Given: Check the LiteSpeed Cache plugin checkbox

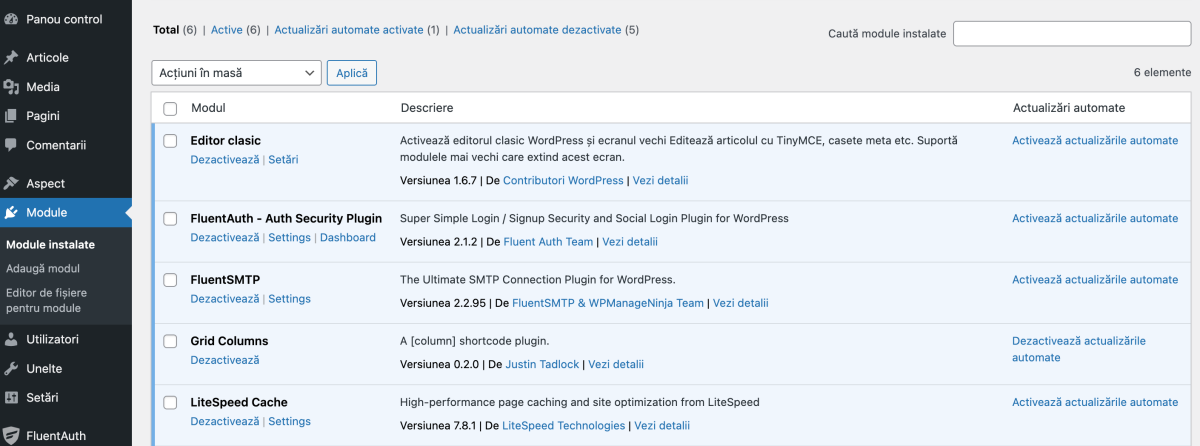Looking at the screenshot, I should coord(170,403).
